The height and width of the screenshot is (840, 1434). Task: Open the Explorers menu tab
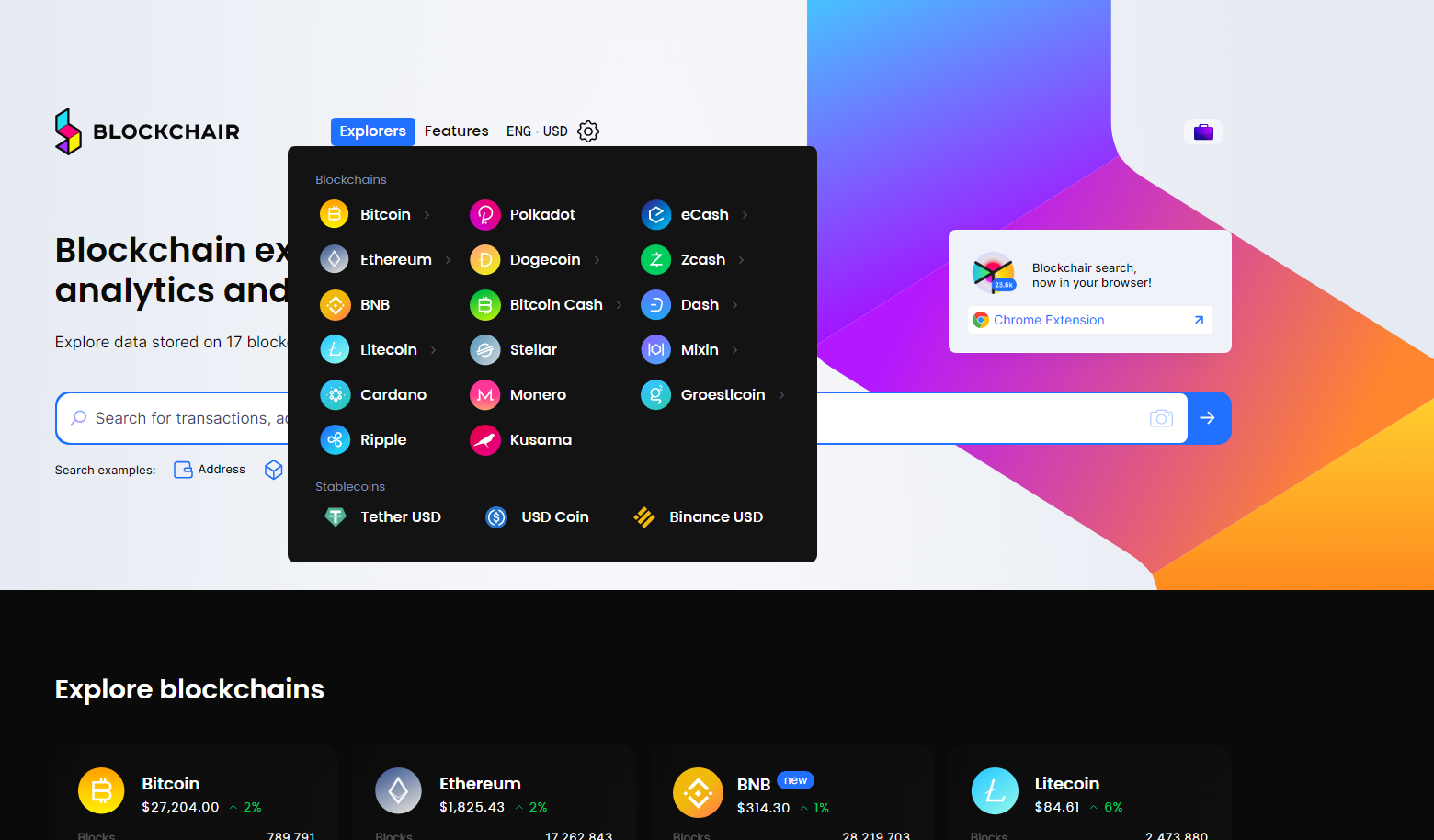[372, 131]
